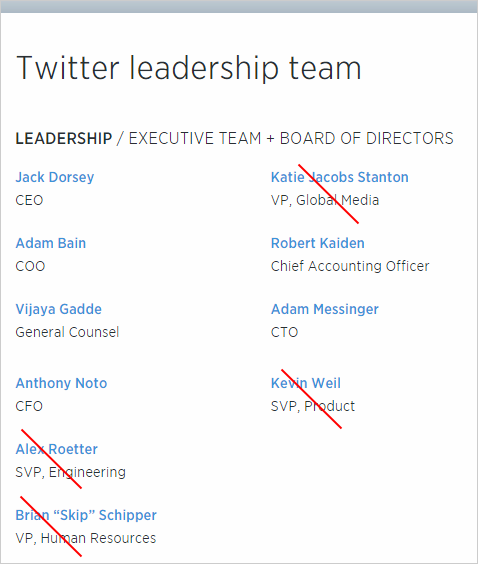The height and width of the screenshot is (564, 478).
Task: Open Adam Messinger's profile link
Action: pos(325,309)
